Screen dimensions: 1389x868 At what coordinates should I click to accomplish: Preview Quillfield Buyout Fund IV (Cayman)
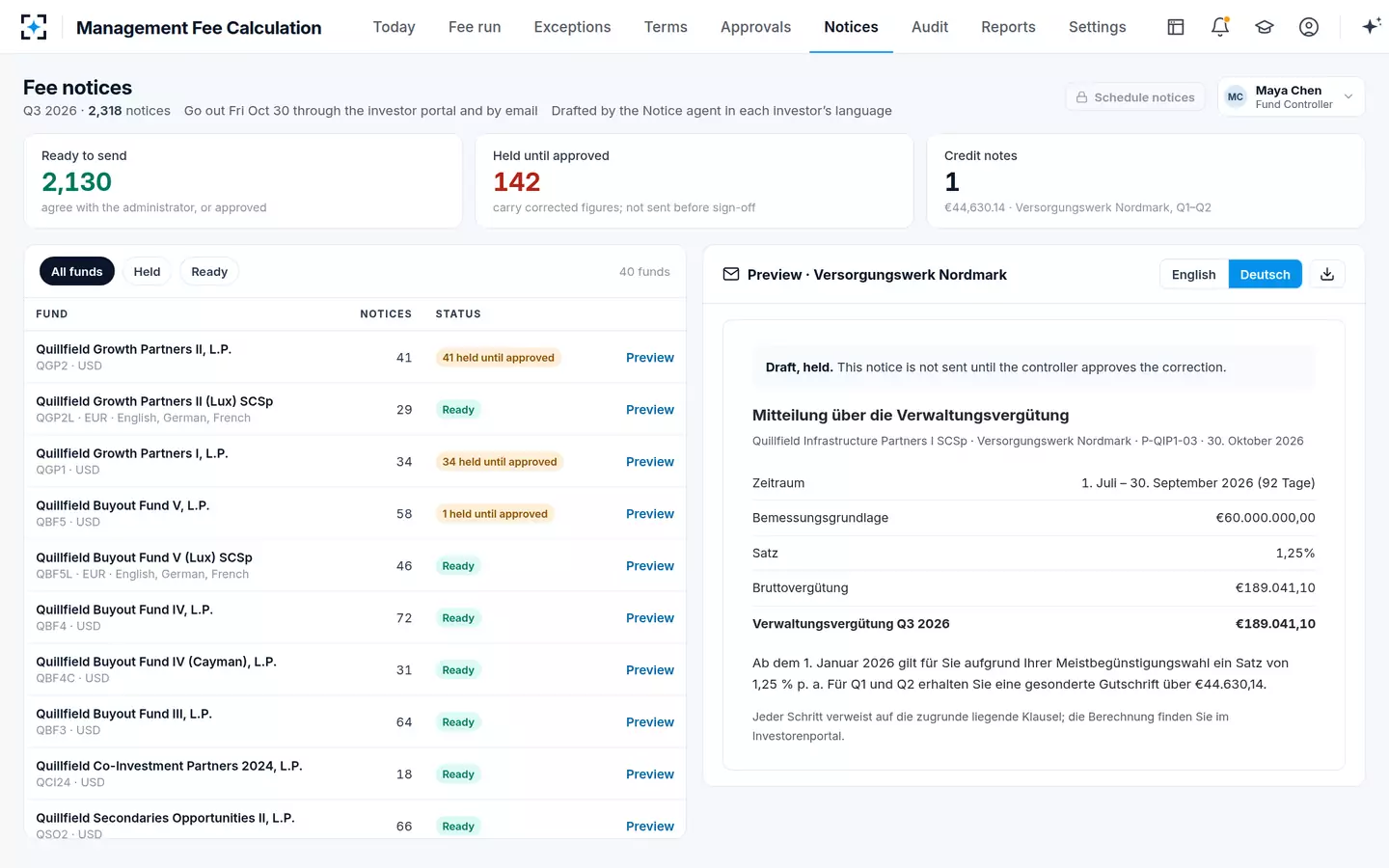[x=649, y=670]
